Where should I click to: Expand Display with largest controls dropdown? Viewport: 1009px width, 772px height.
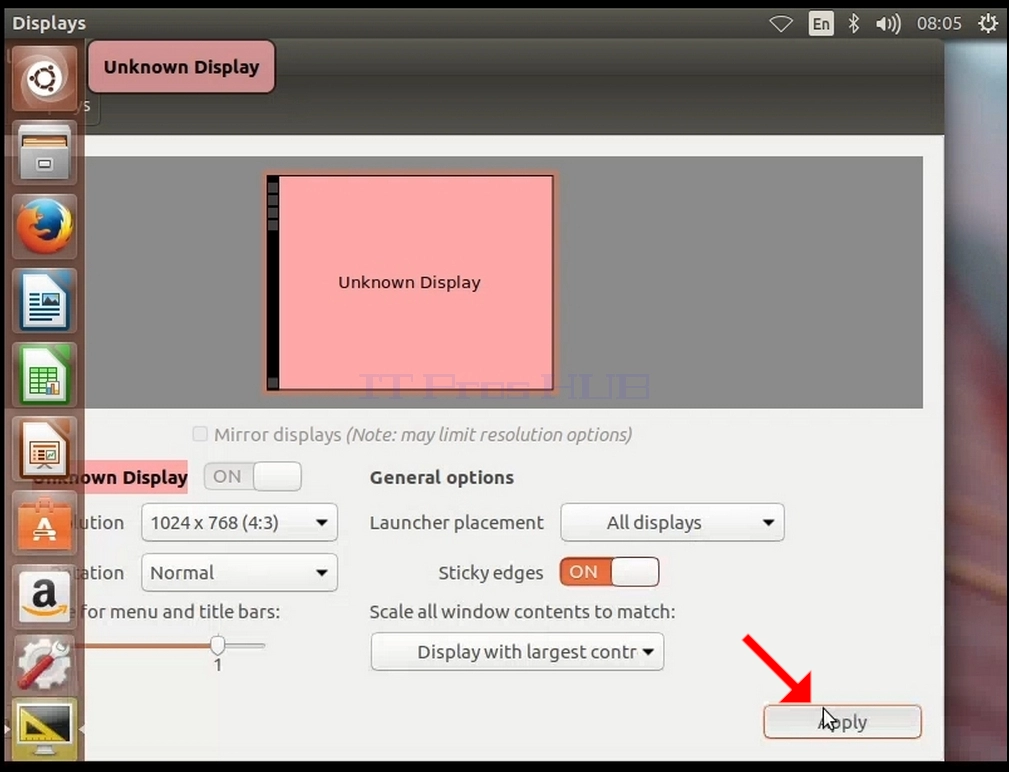[517, 652]
